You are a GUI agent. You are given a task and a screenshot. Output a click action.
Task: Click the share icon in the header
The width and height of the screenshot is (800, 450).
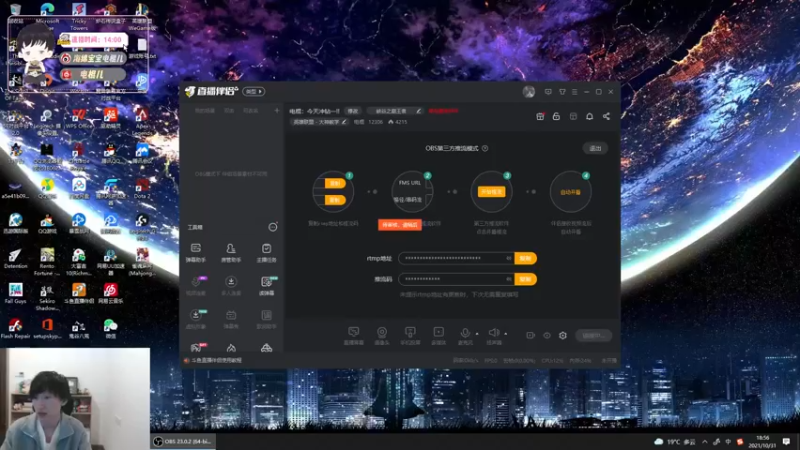pyautogui.click(x=606, y=116)
